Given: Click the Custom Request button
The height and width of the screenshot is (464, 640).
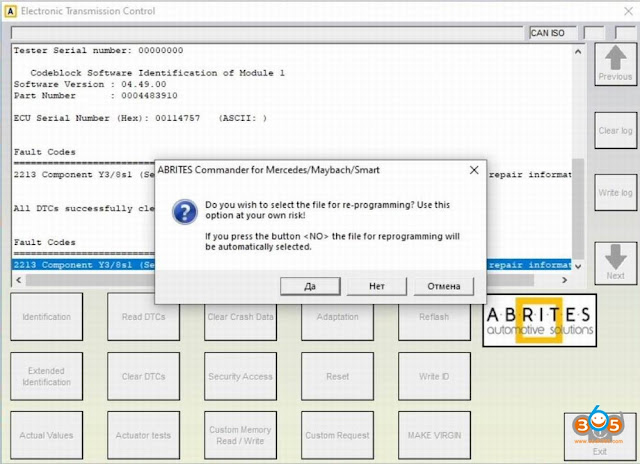Looking at the screenshot, I should [338, 435].
